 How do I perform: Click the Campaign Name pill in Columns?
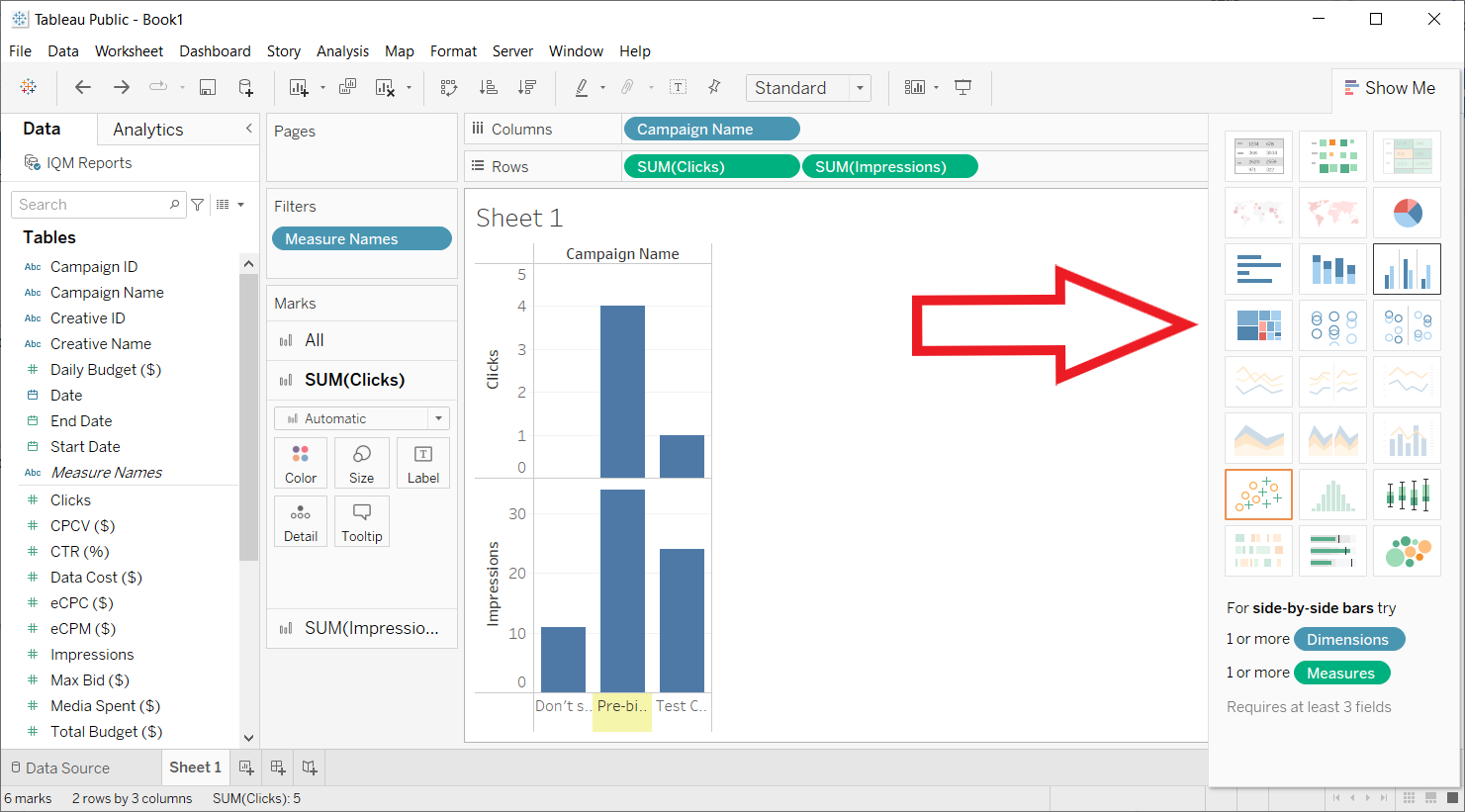click(x=710, y=130)
